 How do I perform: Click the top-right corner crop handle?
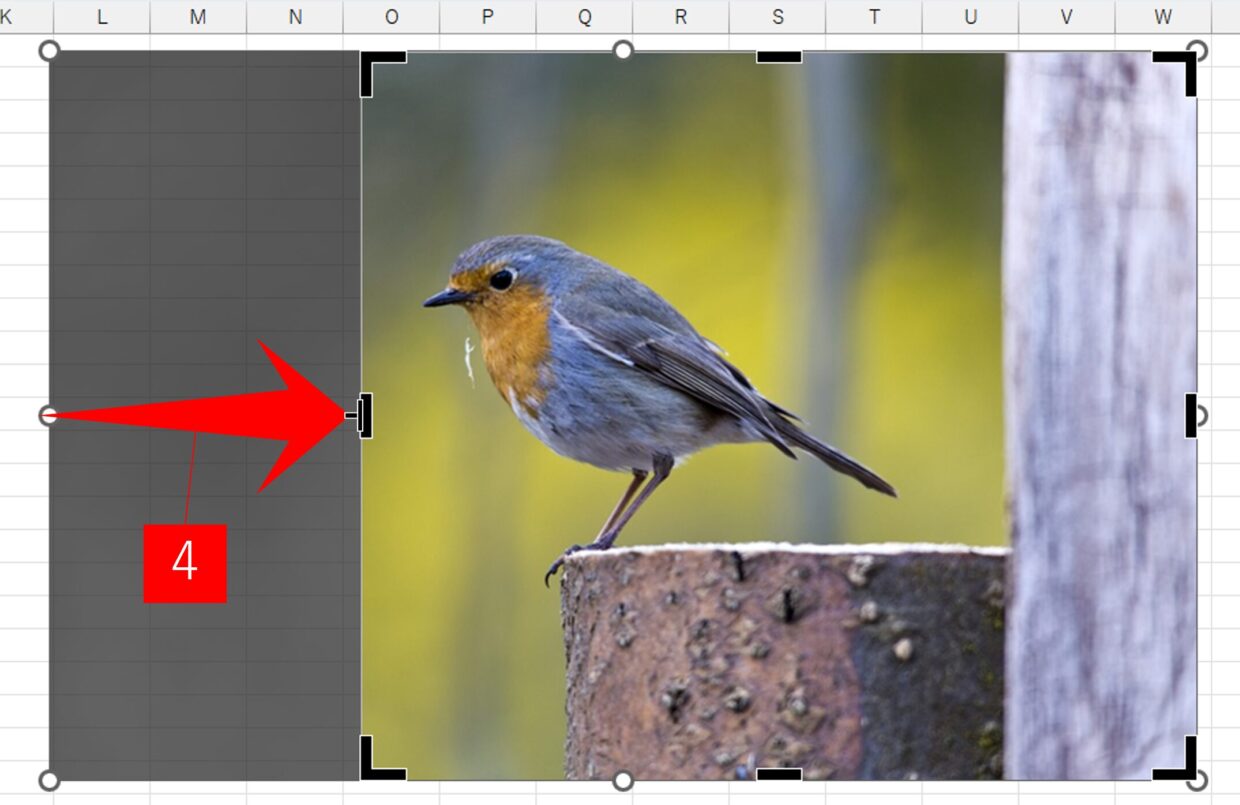coord(1175,73)
